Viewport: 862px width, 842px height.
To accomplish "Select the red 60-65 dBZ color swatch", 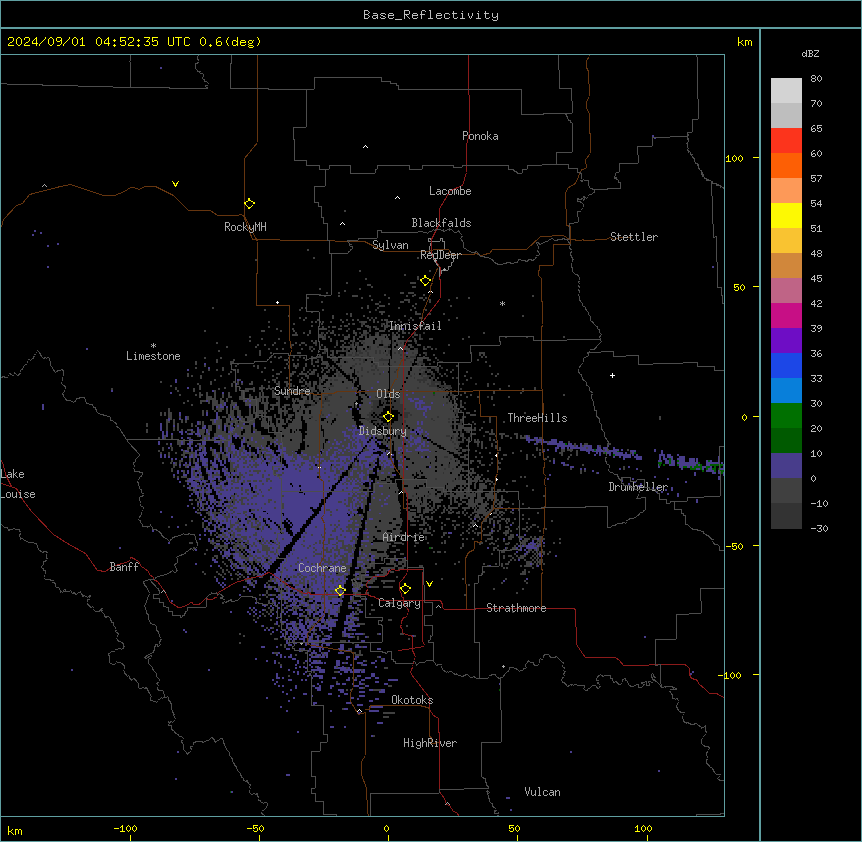I will 786,141.
